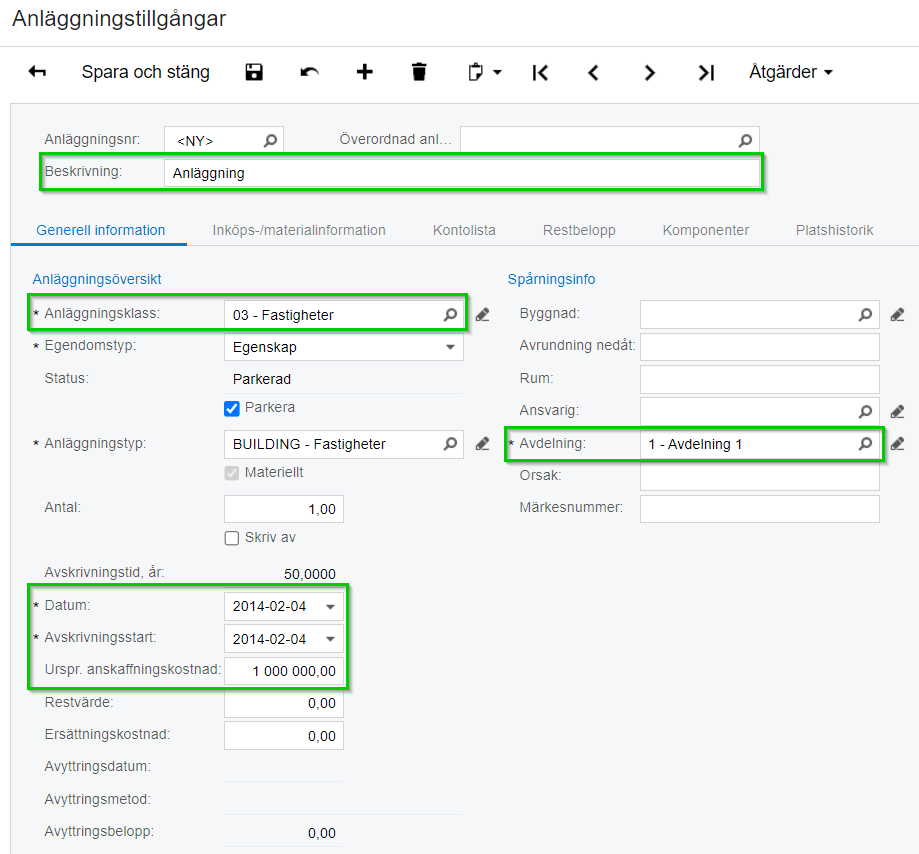Image resolution: width=919 pixels, height=854 pixels.
Task: Go to the previous record
Action: [593, 73]
